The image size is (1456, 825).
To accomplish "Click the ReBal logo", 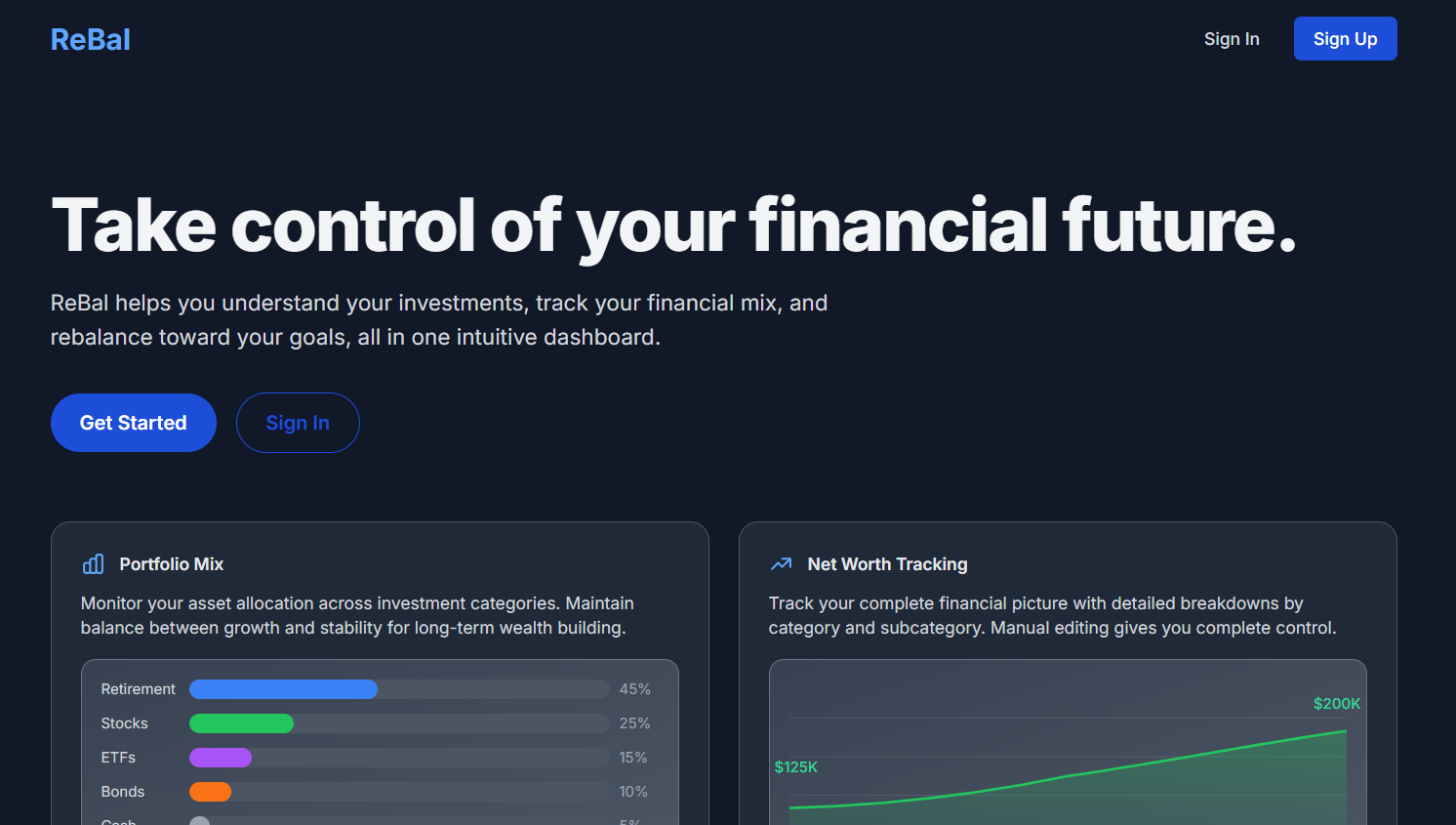I will 91,40.
